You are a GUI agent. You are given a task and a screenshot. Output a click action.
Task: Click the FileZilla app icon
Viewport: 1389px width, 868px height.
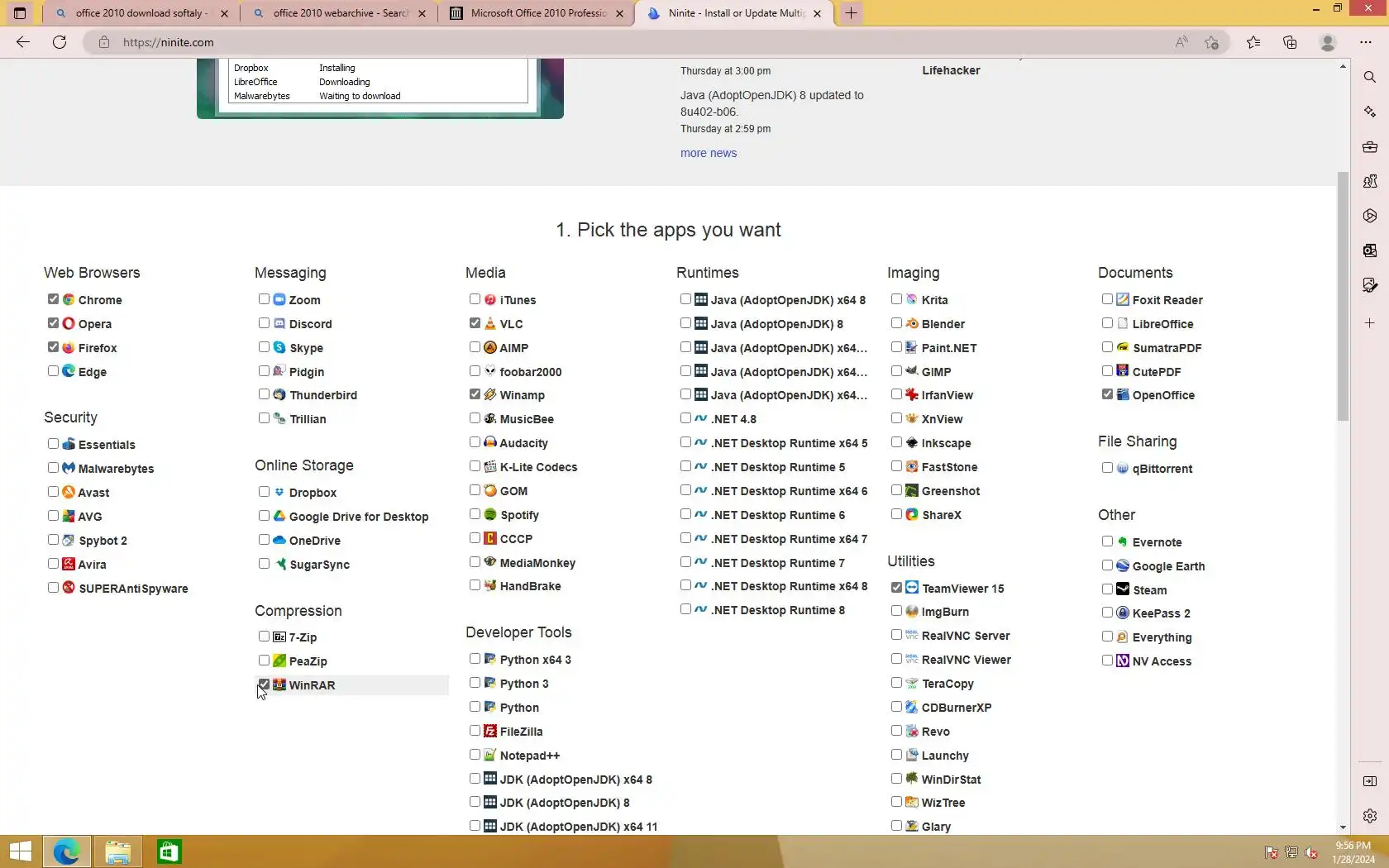[x=490, y=731]
